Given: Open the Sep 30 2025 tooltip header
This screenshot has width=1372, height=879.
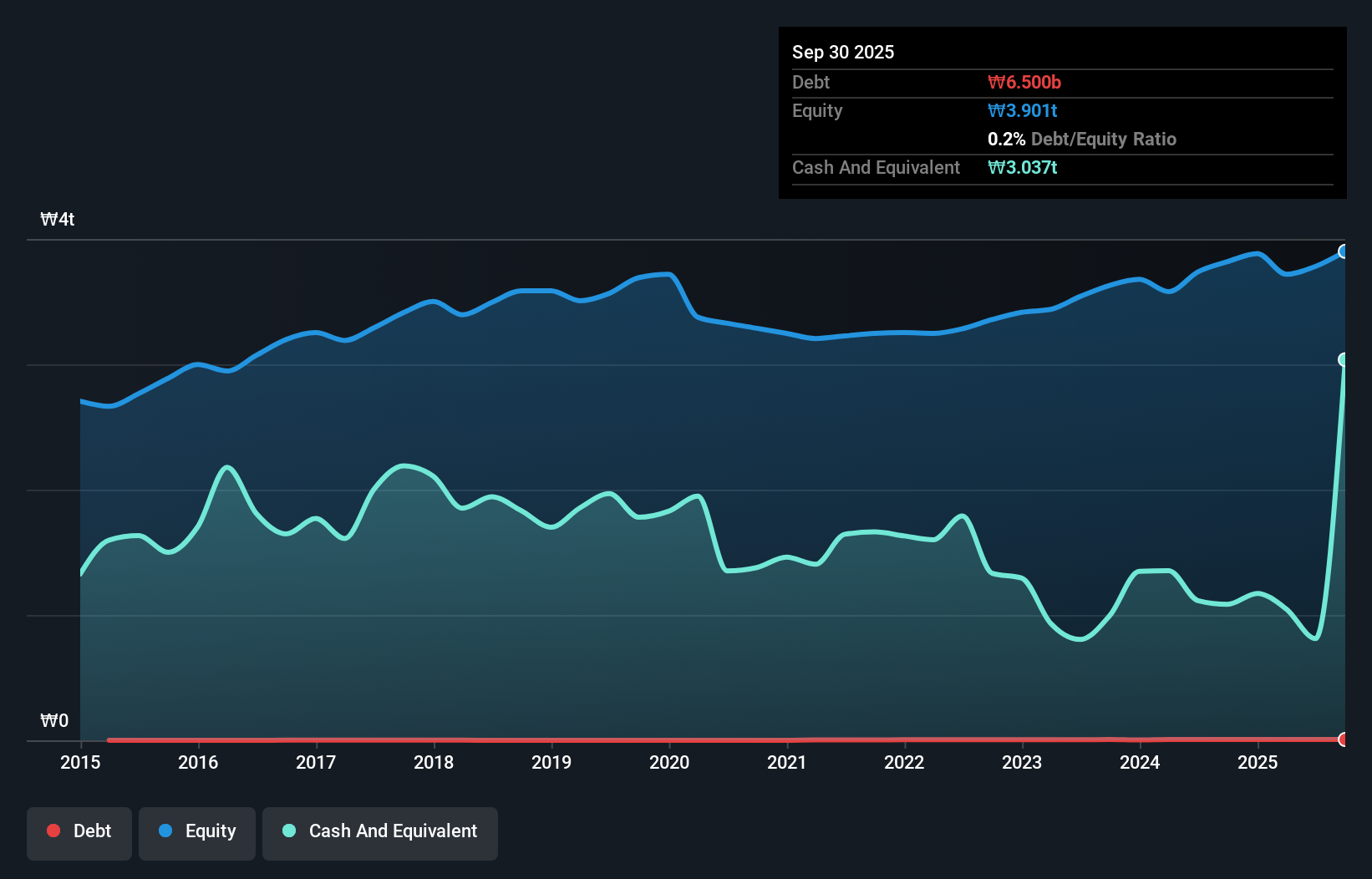Looking at the screenshot, I should click(x=844, y=52).
